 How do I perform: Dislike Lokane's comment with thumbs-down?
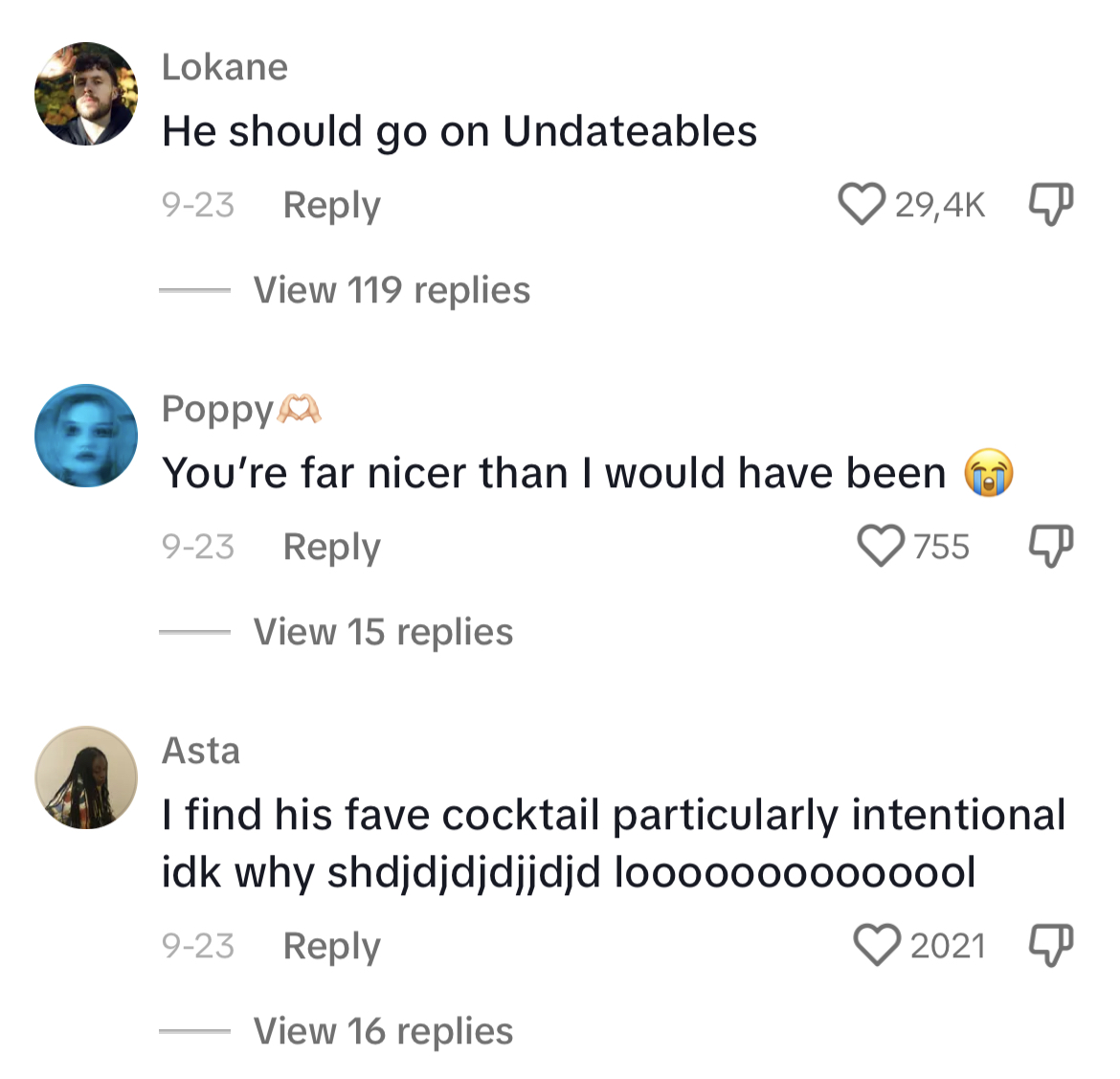click(1051, 205)
